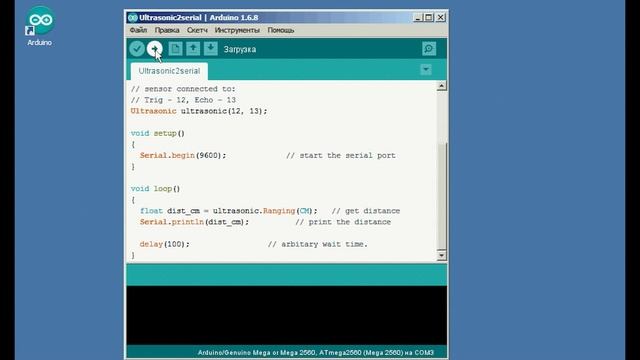Click the Arduino logo in title bar
The image size is (640, 360).
point(132,18)
